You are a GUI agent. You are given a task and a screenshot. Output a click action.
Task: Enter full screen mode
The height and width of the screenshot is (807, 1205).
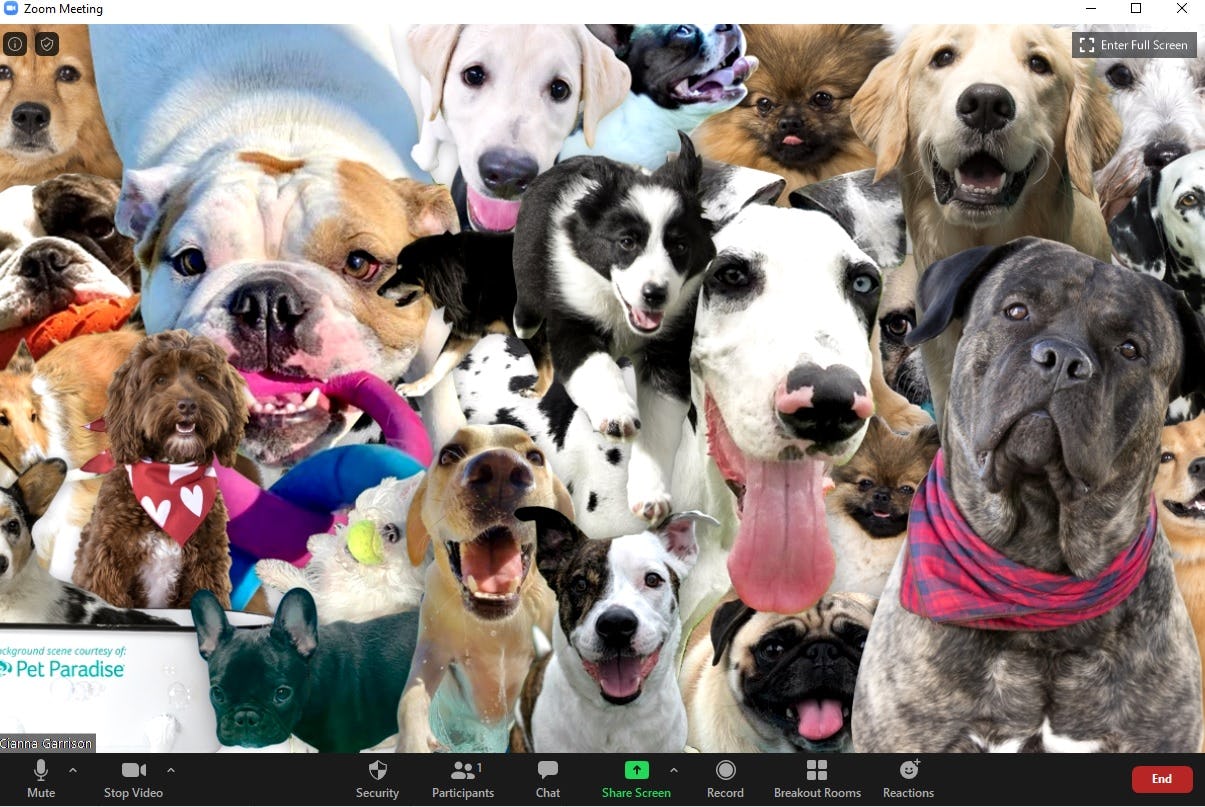tap(1134, 44)
